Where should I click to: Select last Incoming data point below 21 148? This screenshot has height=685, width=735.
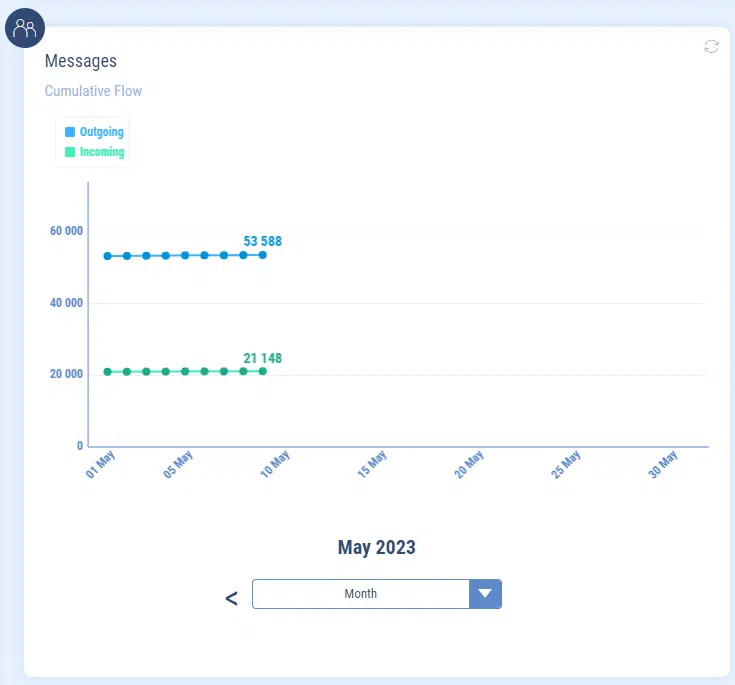coord(263,371)
